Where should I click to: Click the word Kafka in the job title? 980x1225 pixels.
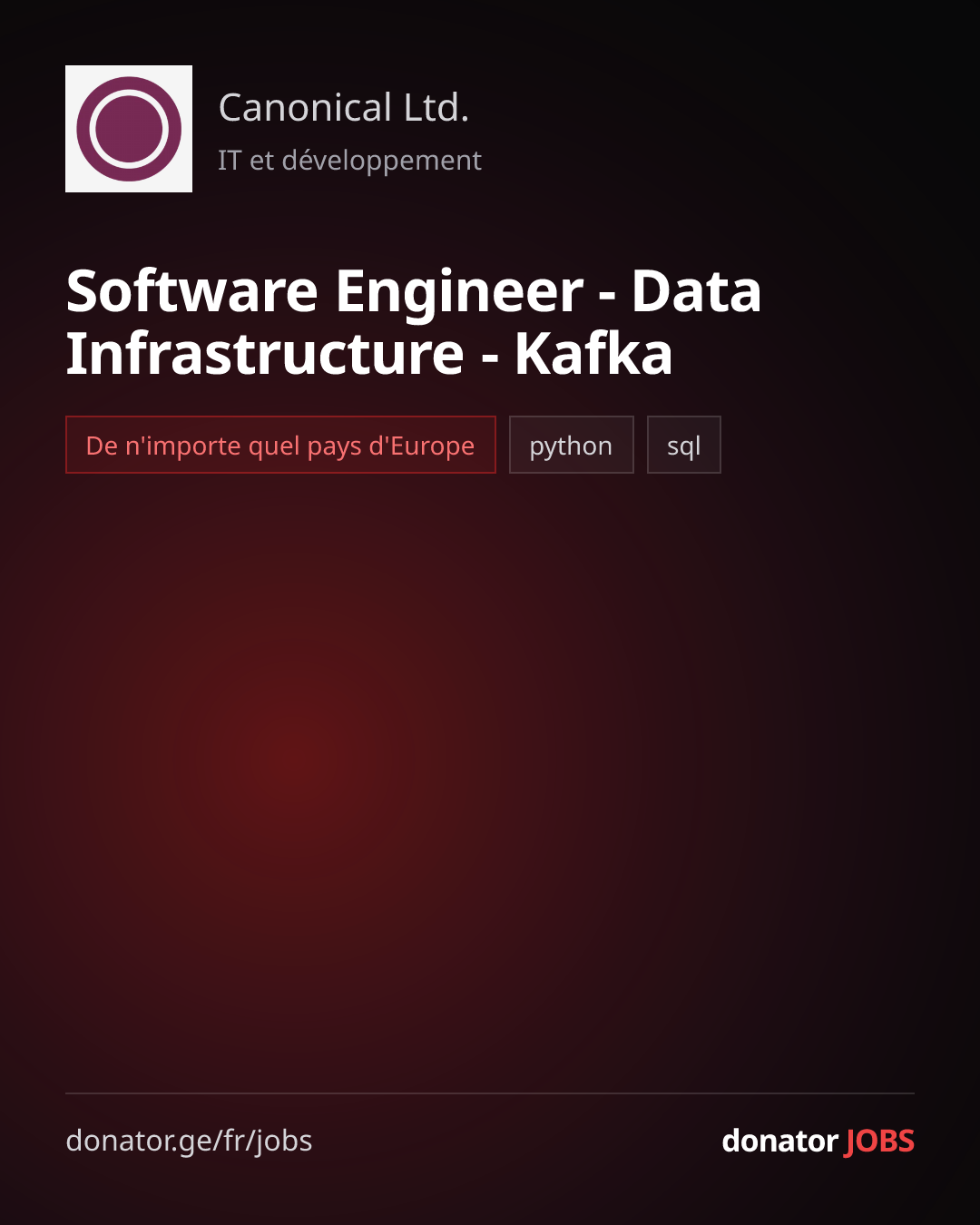pyautogui.click(x=593, y=353)
